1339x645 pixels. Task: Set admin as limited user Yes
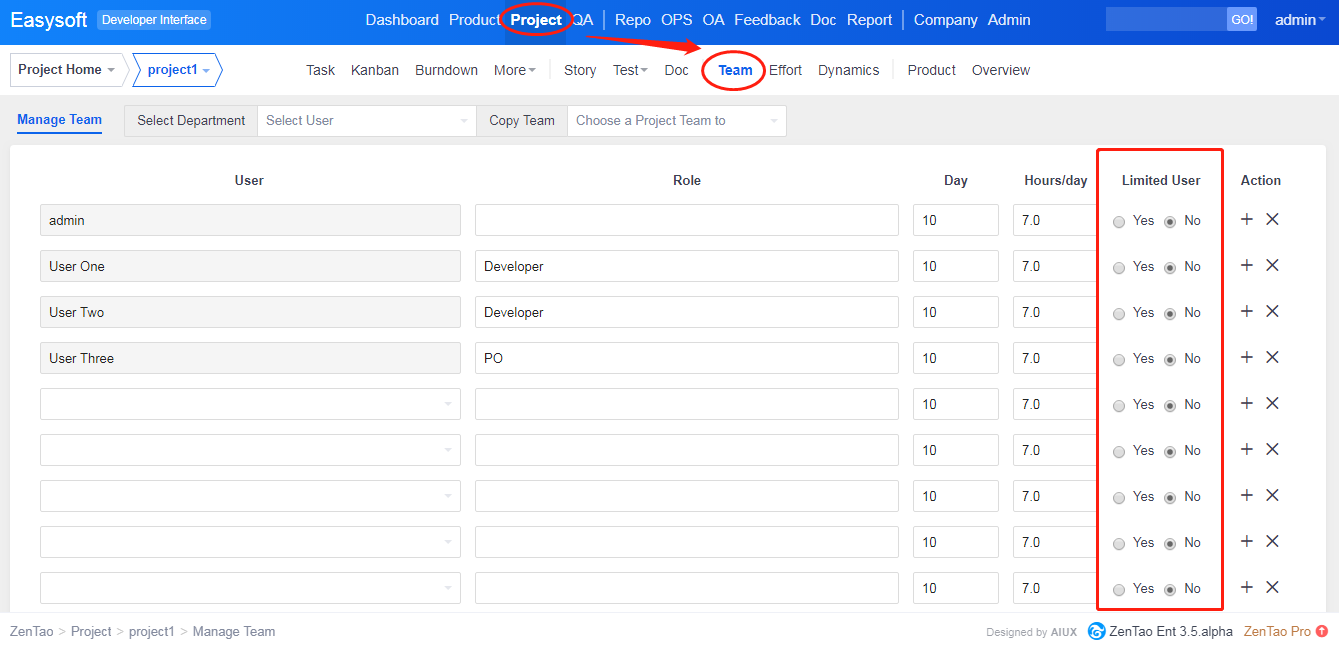(x=1119, y=222)
